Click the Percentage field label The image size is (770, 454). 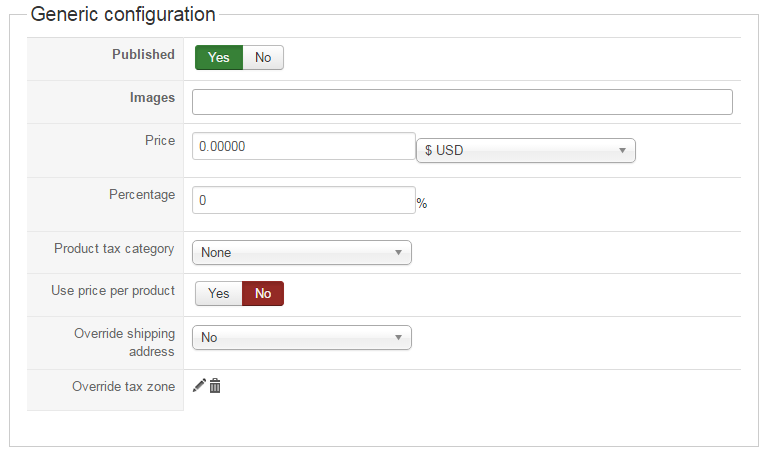[x=142, y=195]
